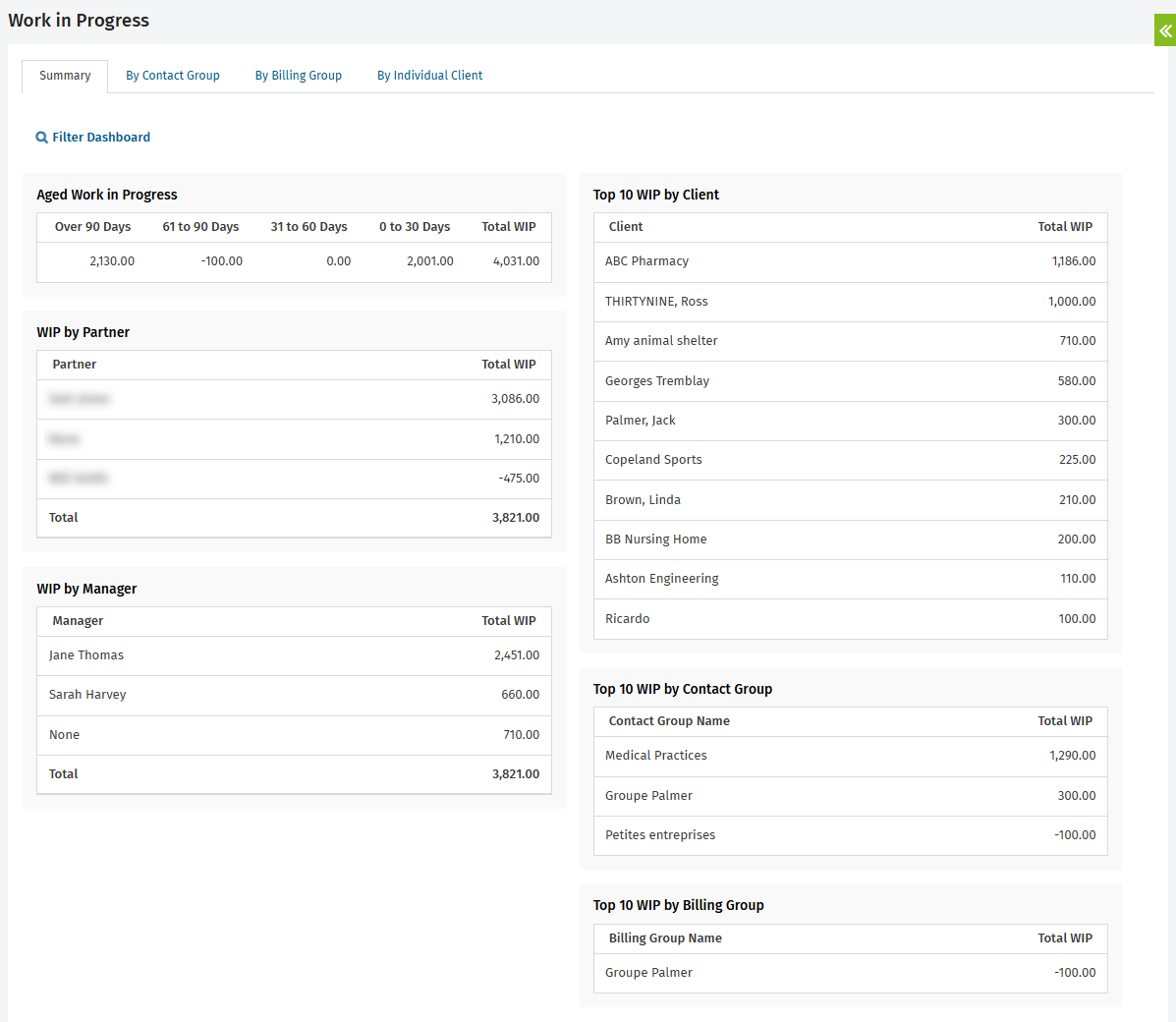This screenshot has height=1022, width=1176.
Task: Select Palmer, Jack in client list
Action: click(x=851, y=421)
